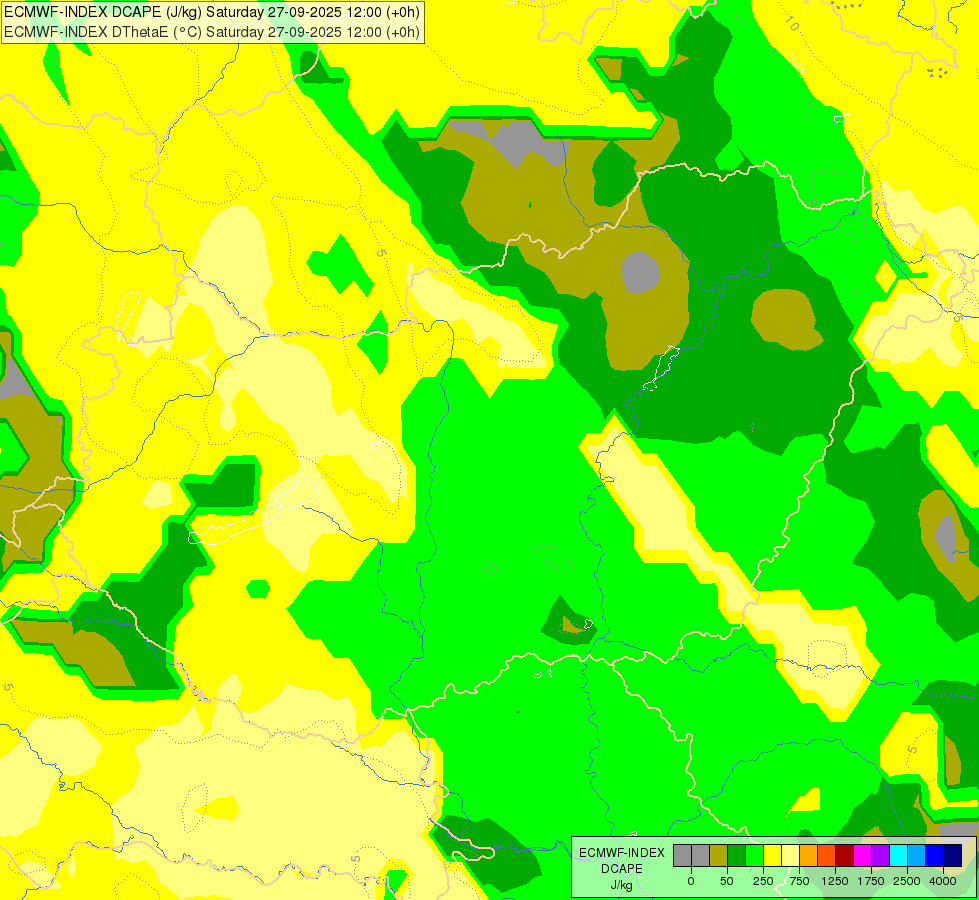Click the legend value 750
Viewport: 979px width, 900px height.
[799, 881]
